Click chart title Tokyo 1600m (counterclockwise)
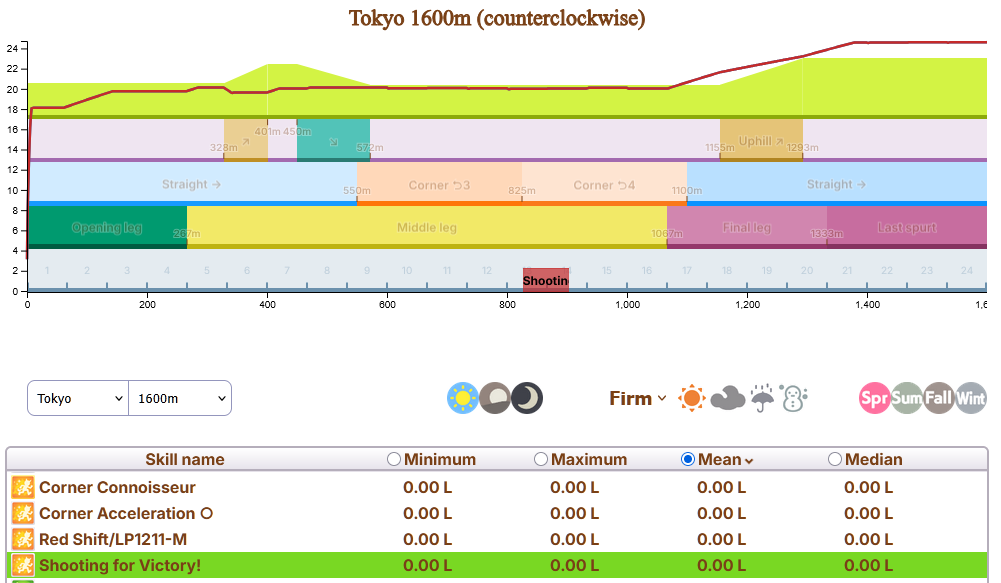 point(497,18)
